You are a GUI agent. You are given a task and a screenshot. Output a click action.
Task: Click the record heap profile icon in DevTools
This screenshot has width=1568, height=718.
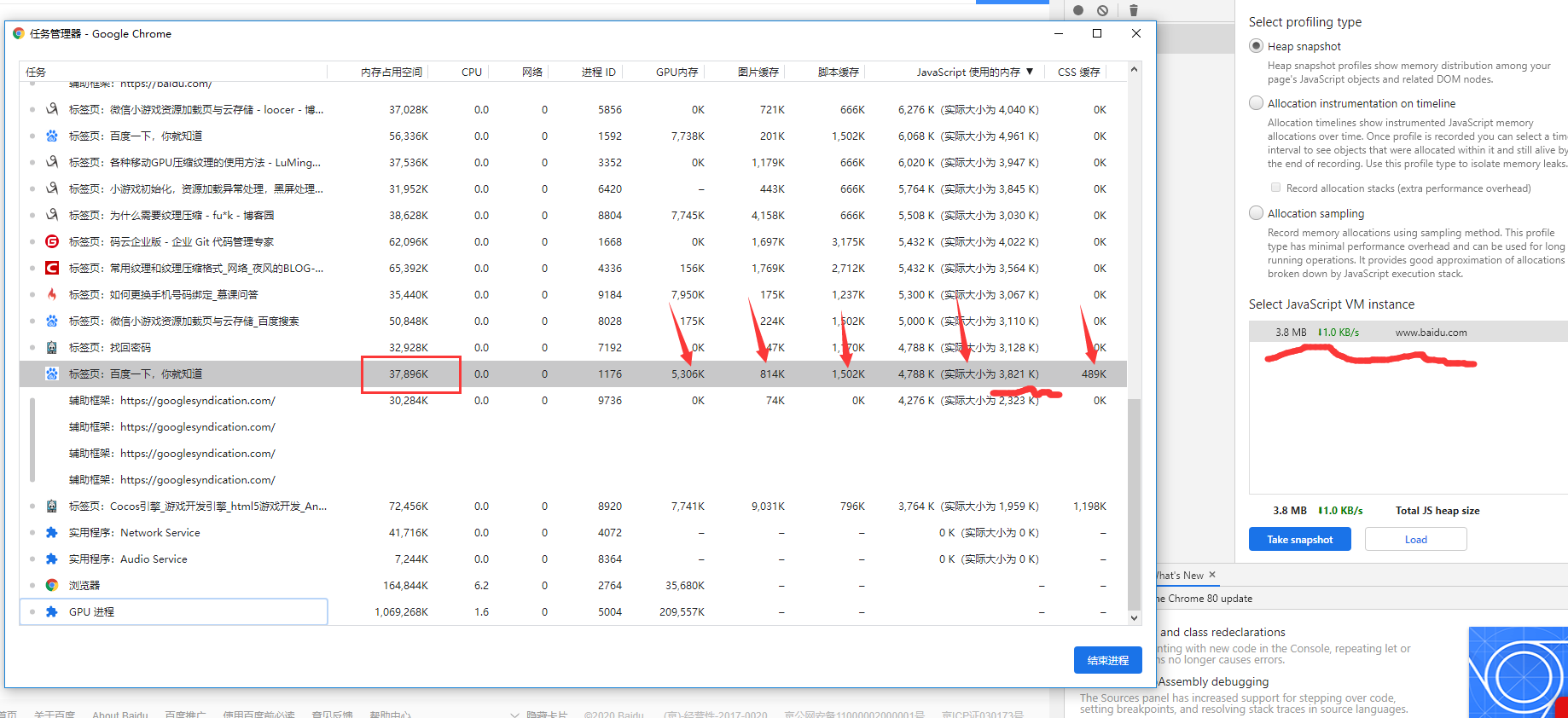(x=1078, y=10)
